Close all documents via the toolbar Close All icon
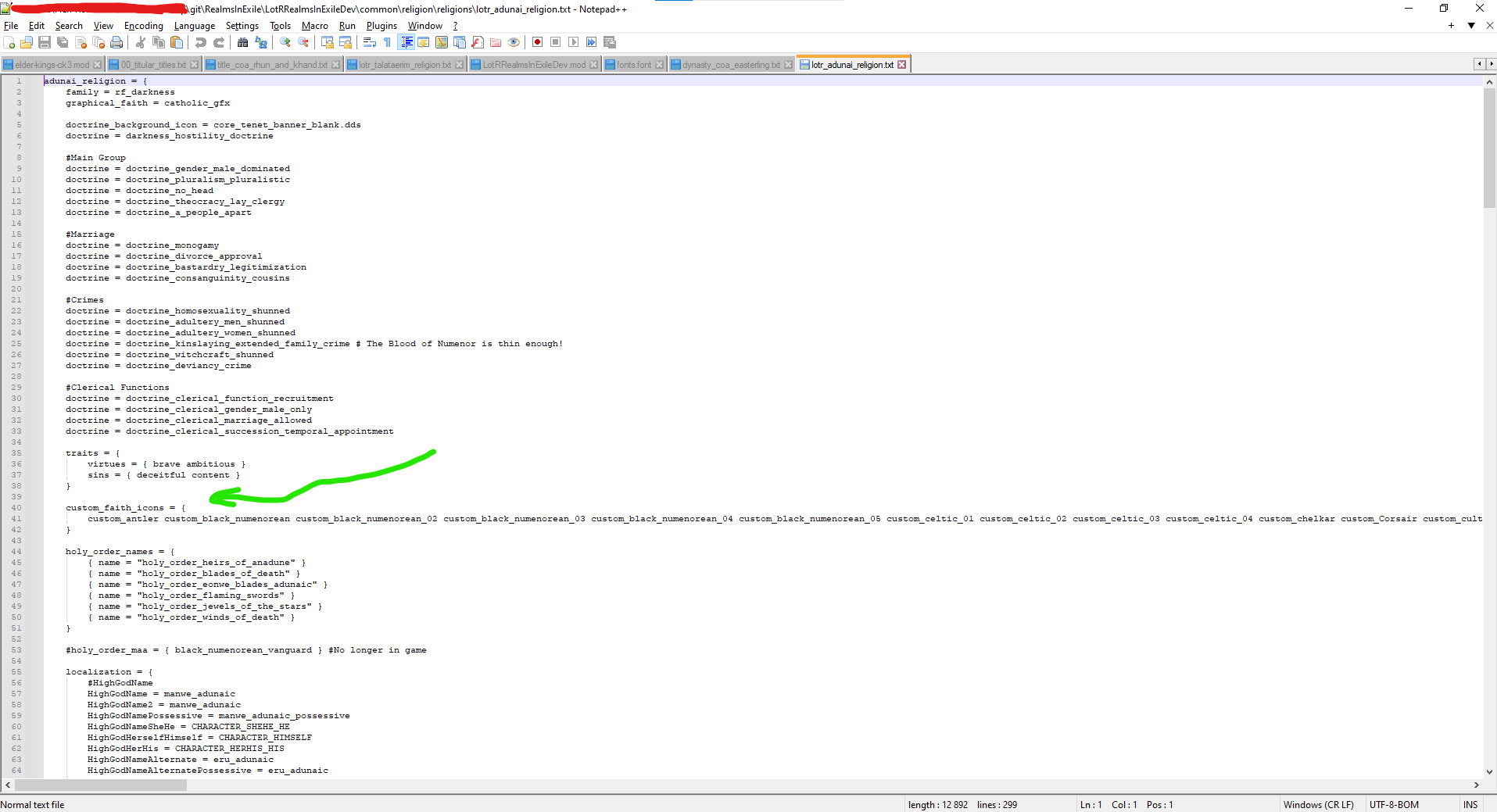Viewport: 1497px width, 812px height. [98, 42]
